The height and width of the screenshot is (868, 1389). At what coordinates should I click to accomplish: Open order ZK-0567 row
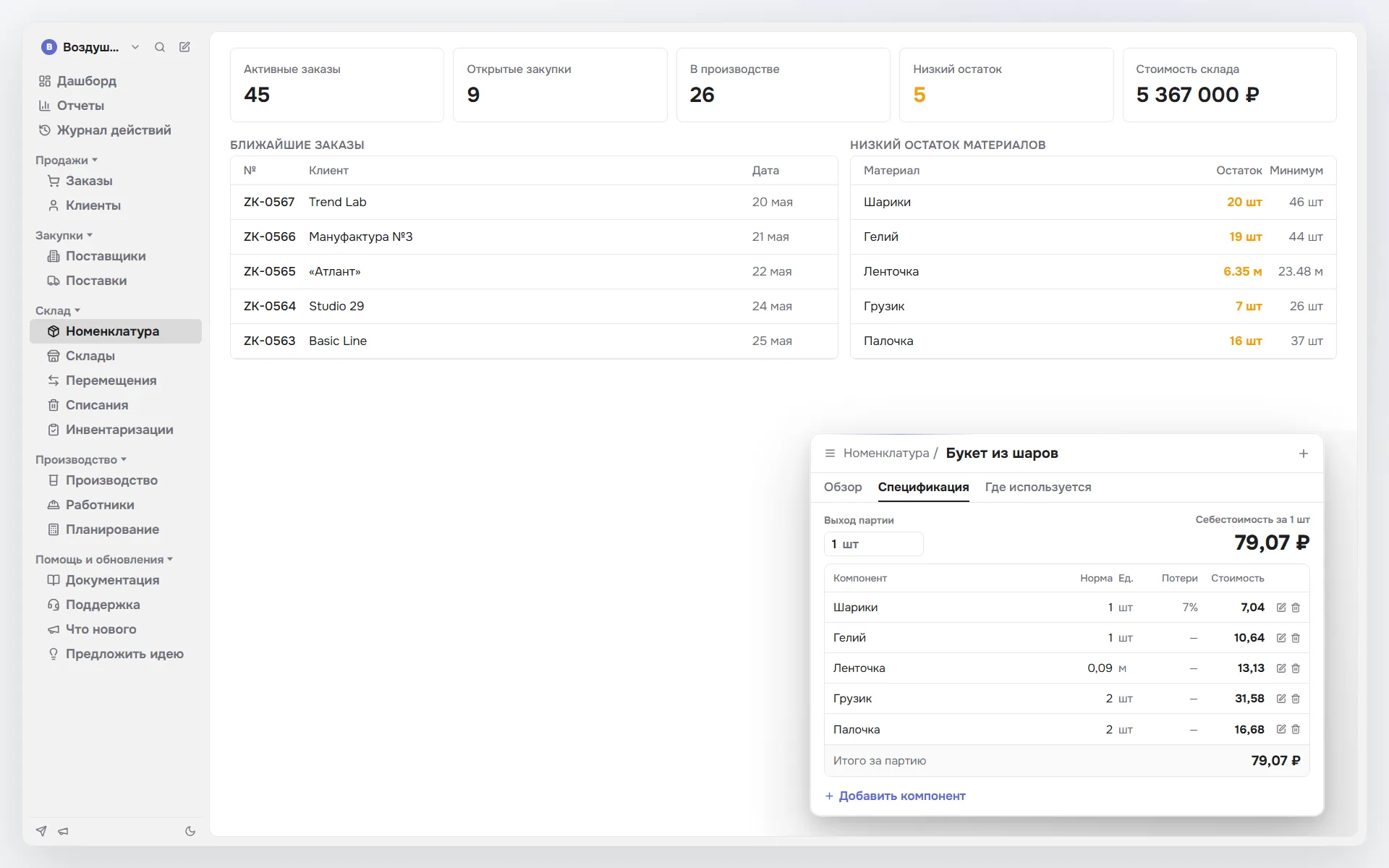[x=534, y=203]
